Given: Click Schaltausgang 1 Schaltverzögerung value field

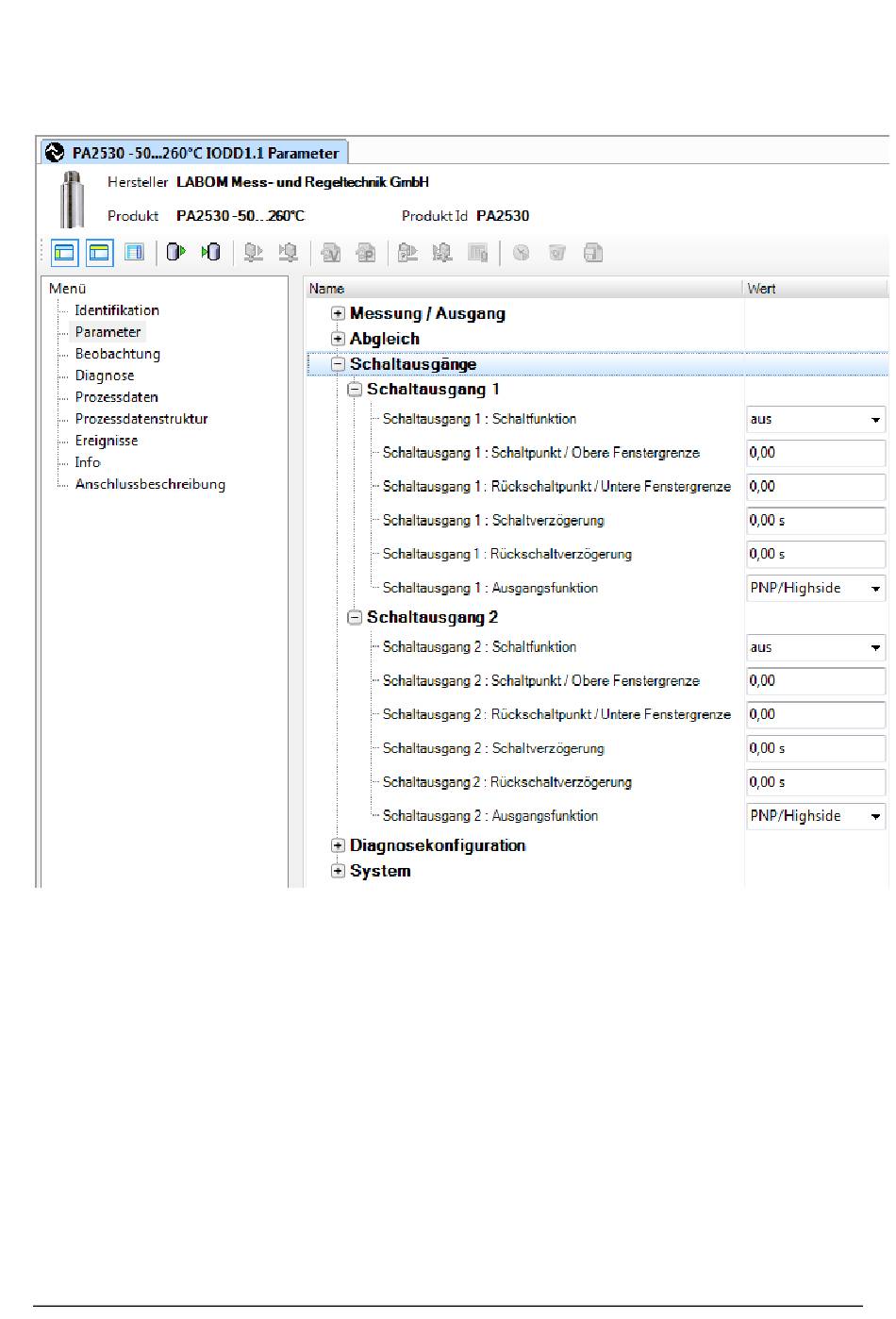Looking at the screenshot, I should point(815,521).
